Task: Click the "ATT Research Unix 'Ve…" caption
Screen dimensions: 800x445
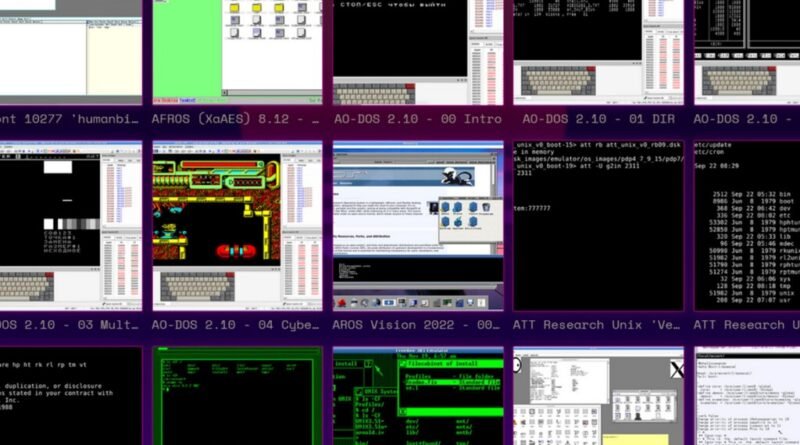Action: coord(596,325)
